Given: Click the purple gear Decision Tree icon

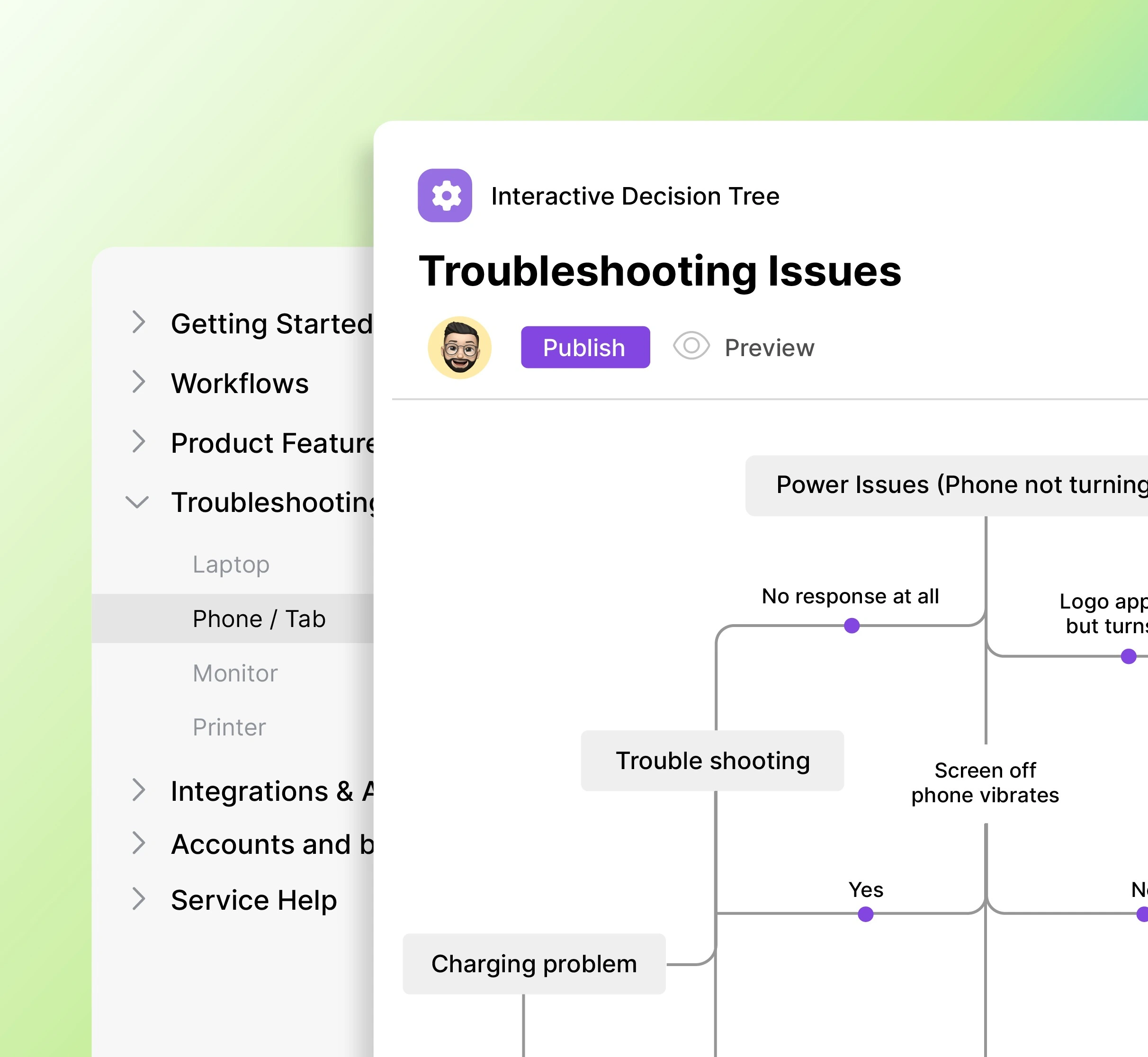Looking at the screenshot, I should (444, 196).
